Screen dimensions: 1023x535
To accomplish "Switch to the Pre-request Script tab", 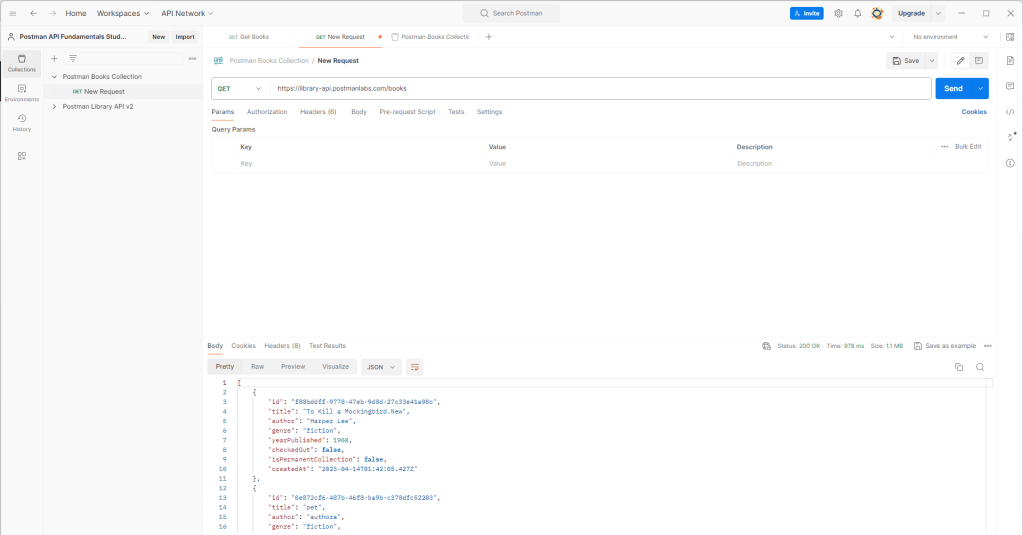I will tap(407, 112).
